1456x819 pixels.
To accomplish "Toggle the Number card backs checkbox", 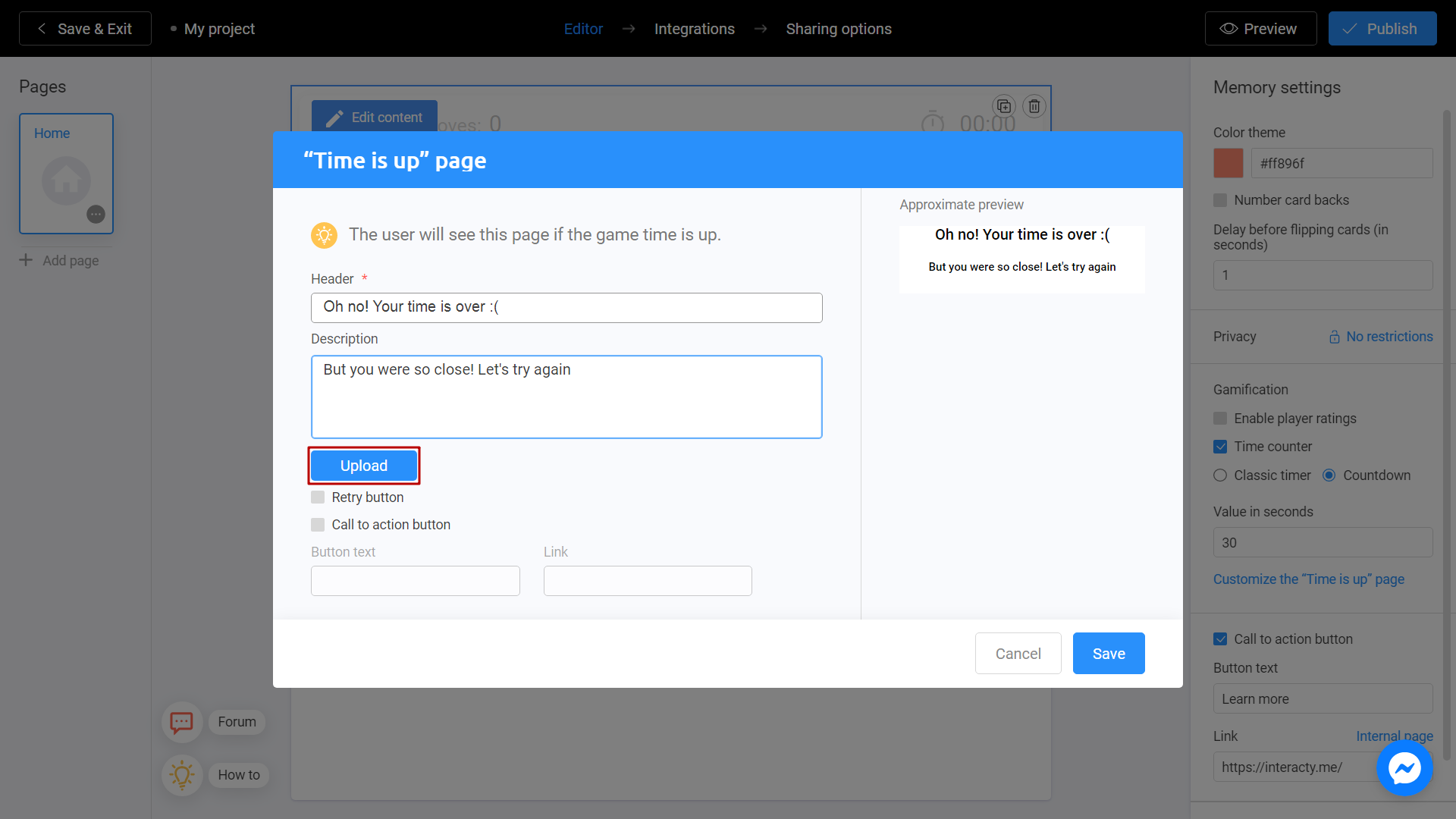I will point(1220,200).
